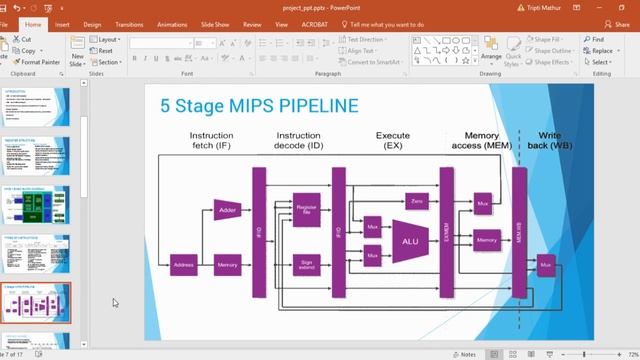Open the Review tab
This screenshot has height=360, width=640.
pyautogui.click(x=252, y=24)
